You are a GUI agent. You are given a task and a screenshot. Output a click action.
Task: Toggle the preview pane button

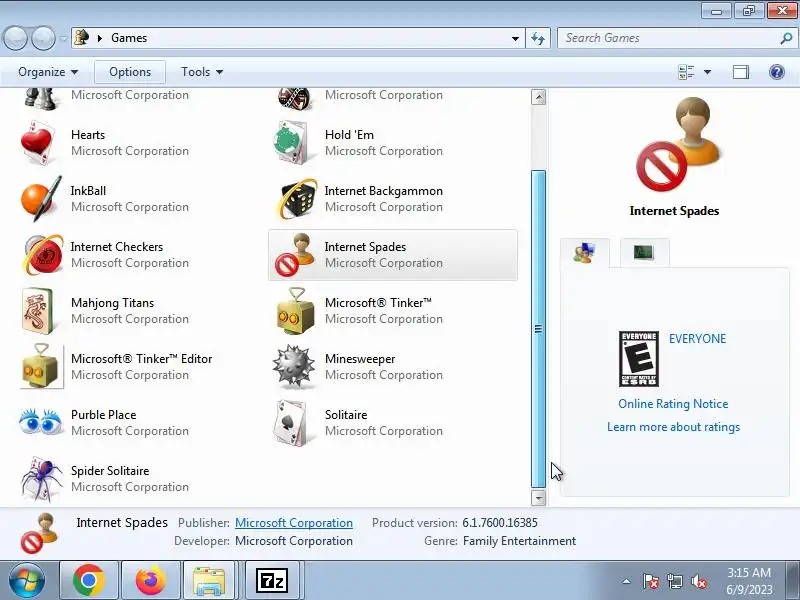pos(741,72)
